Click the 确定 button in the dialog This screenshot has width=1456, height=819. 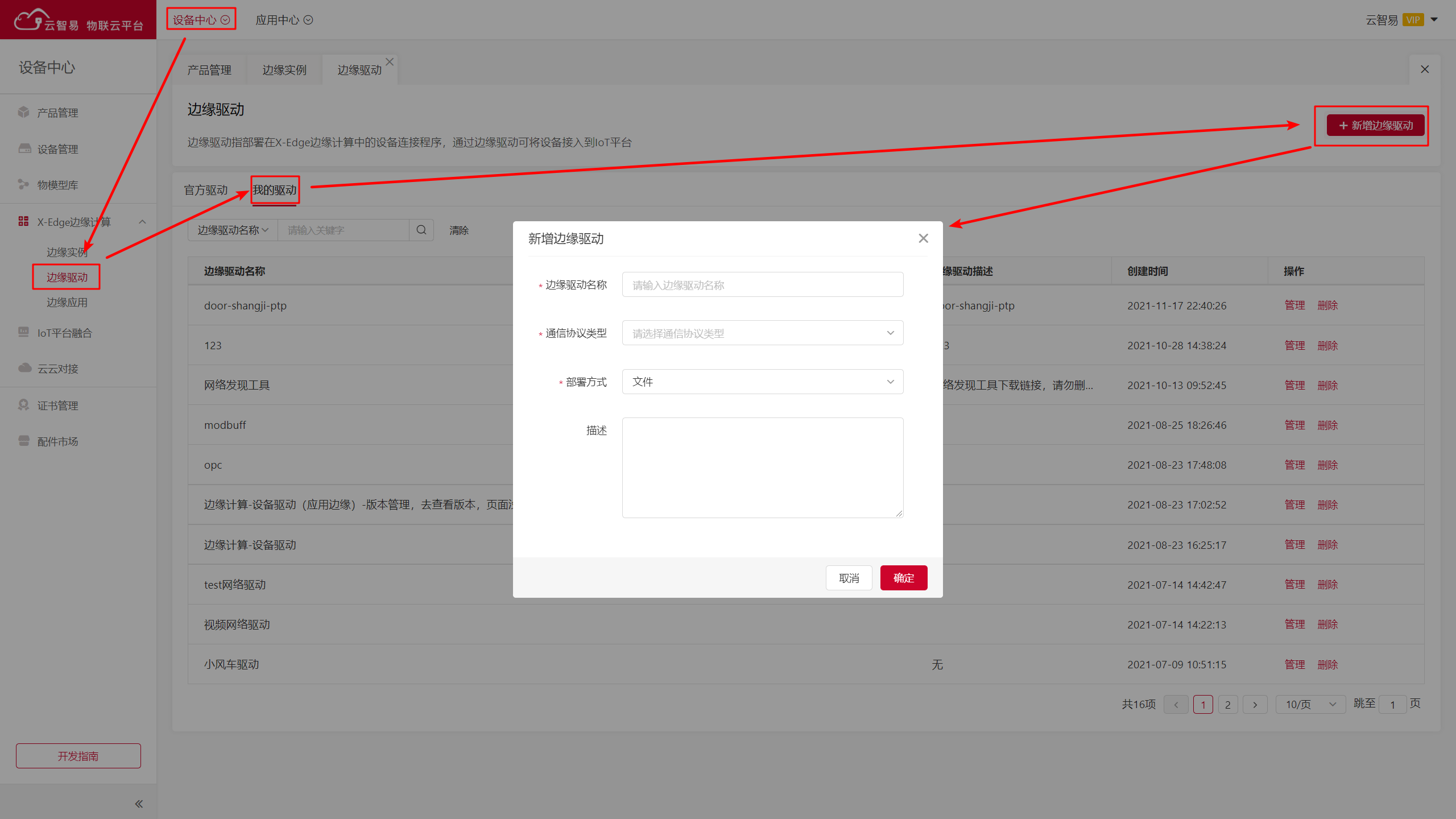(903, 578)
